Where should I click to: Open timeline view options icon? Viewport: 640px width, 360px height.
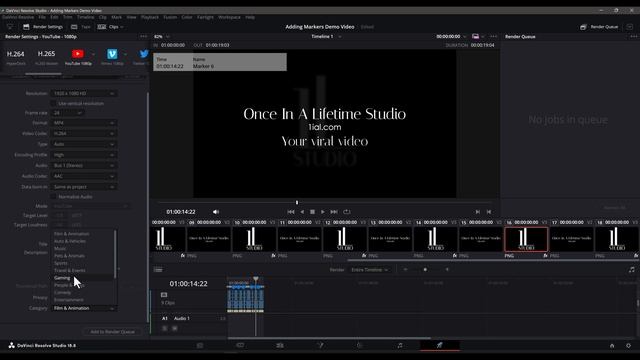click(x=158, y=270)
